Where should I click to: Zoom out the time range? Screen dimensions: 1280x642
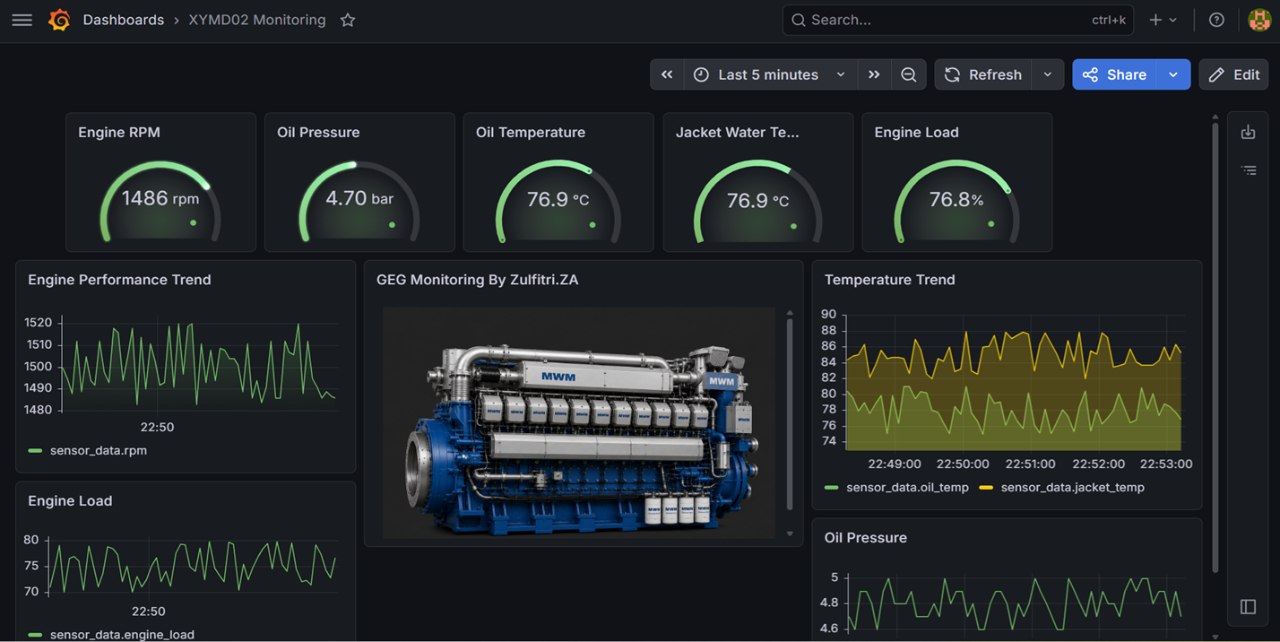pyautogui.click(x=908, y=75)
